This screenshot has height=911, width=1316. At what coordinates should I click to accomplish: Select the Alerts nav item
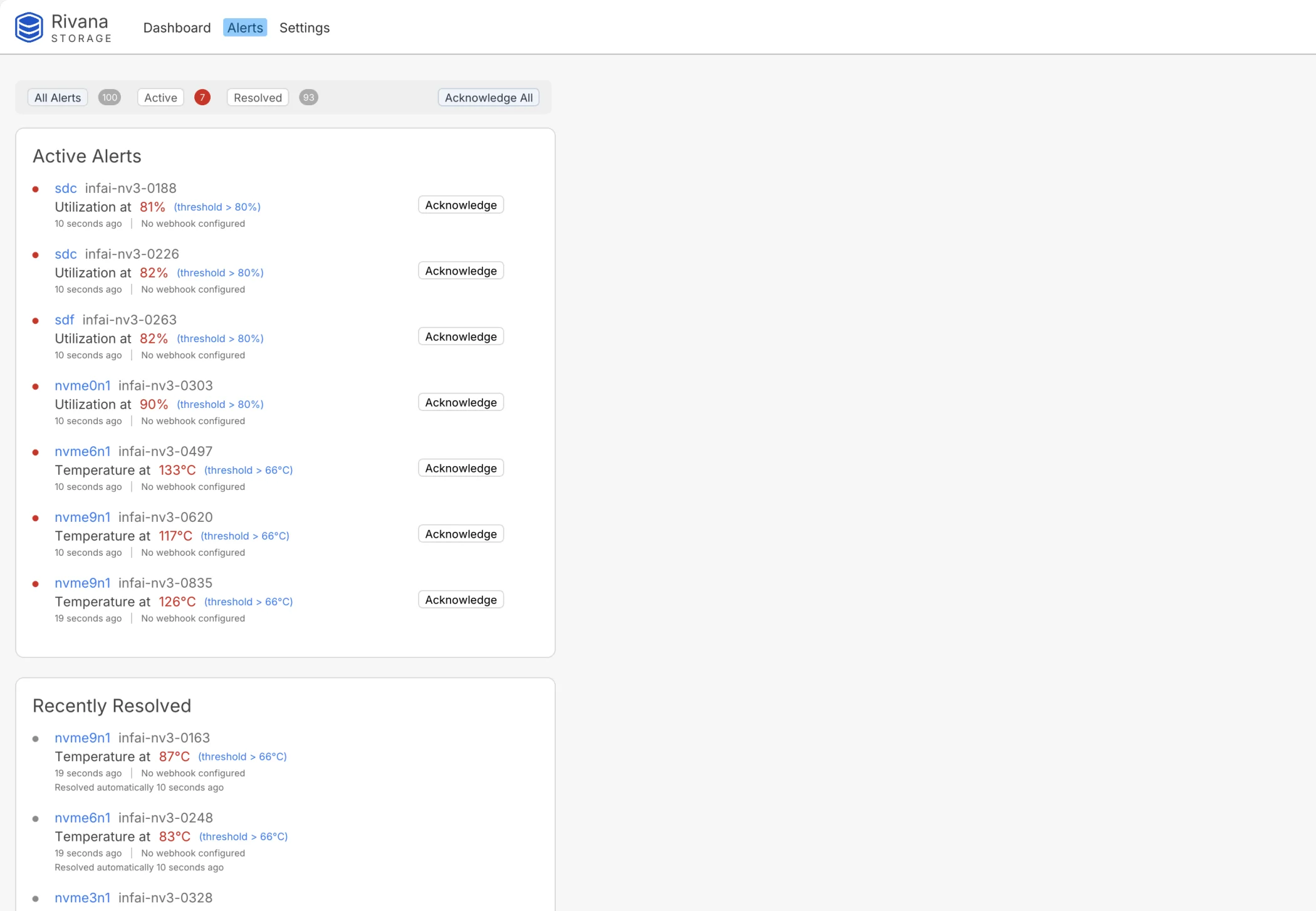[245, 28]
